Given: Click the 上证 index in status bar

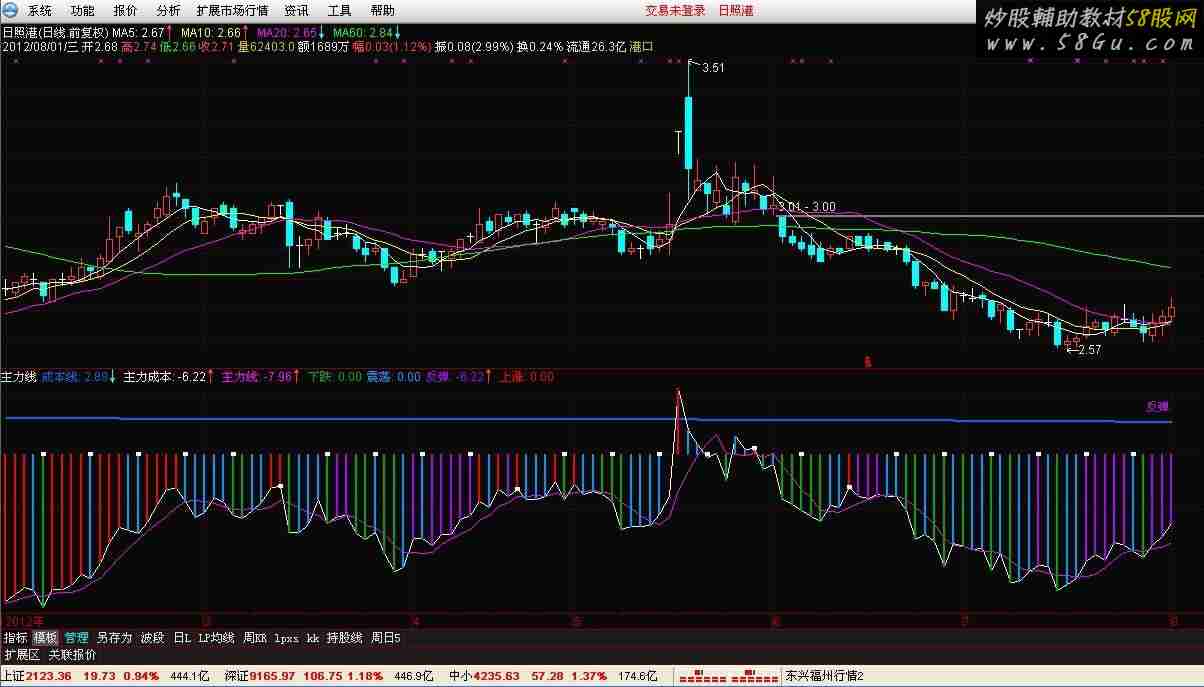Looking at the screenshot, I should pyautogui.click(x=14, y=676).
